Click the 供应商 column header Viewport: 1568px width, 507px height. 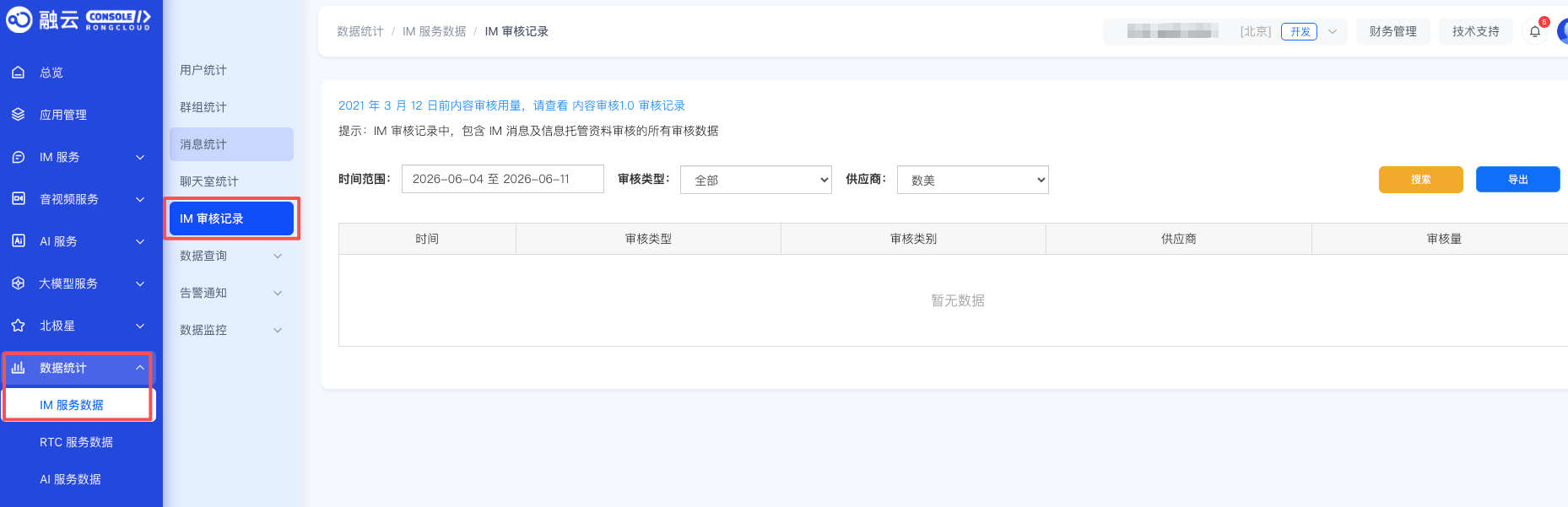click(x=1179, y=239)
